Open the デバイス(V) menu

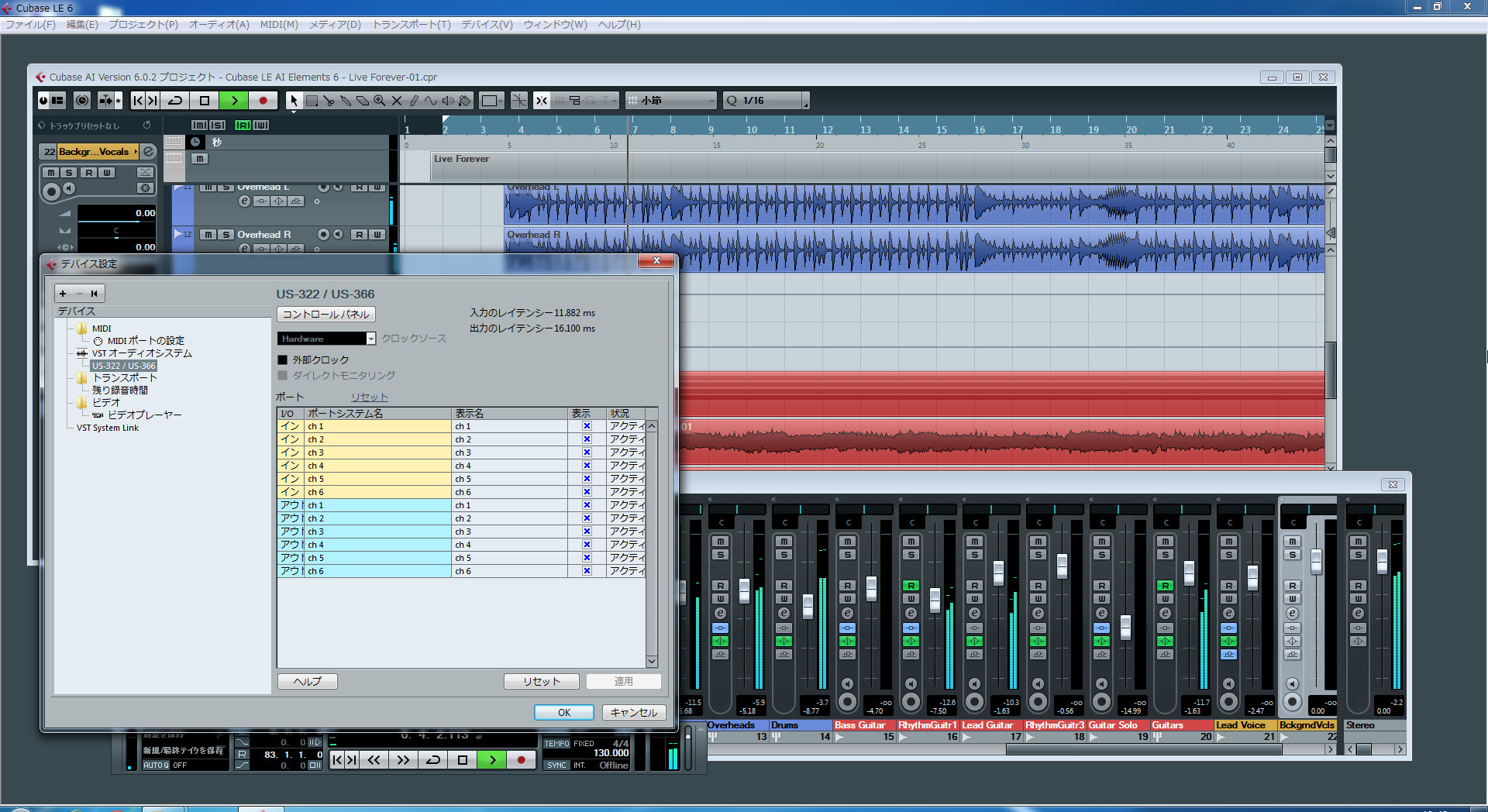click(487, 25)
